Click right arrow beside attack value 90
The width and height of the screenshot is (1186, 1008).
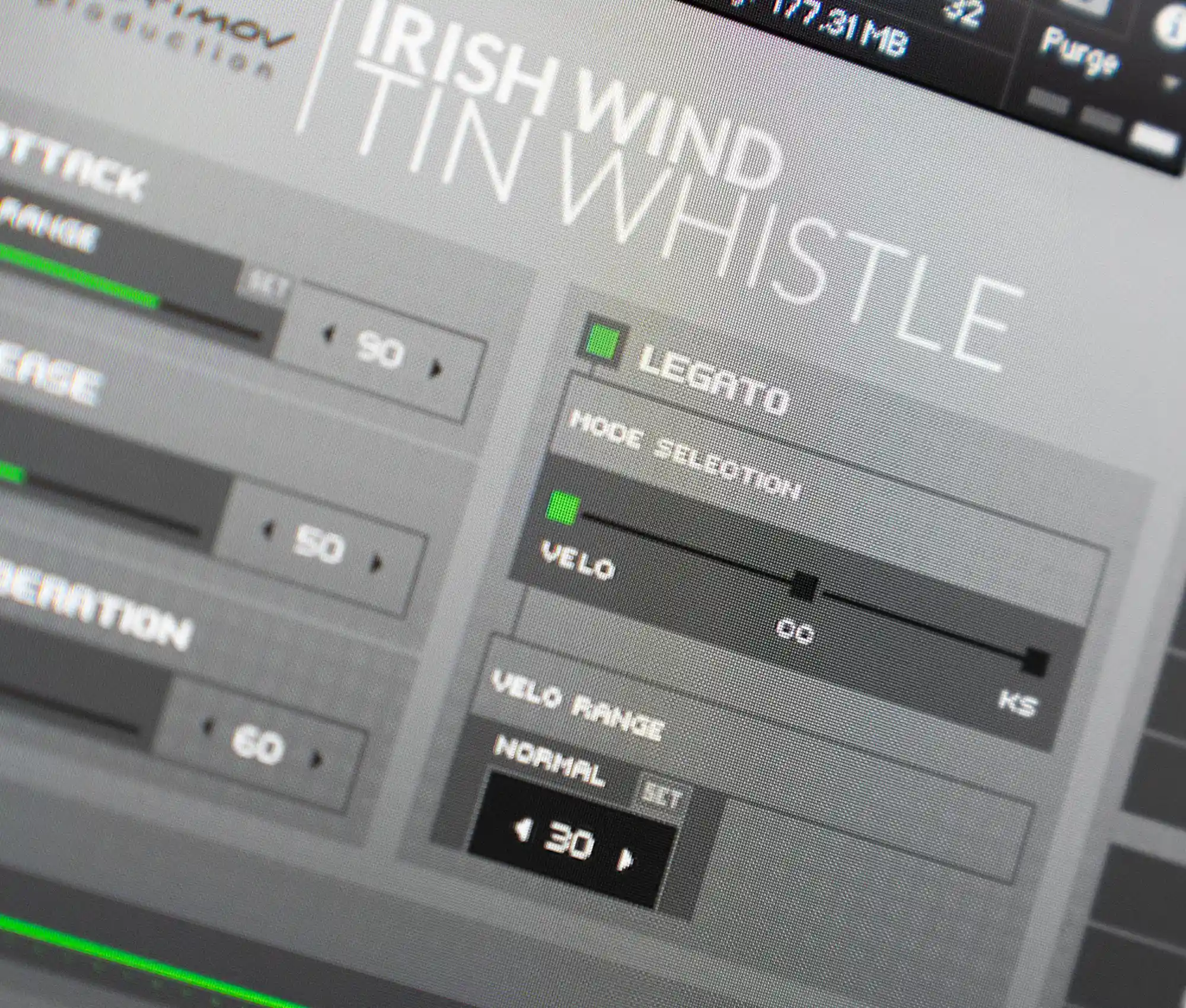436,369
